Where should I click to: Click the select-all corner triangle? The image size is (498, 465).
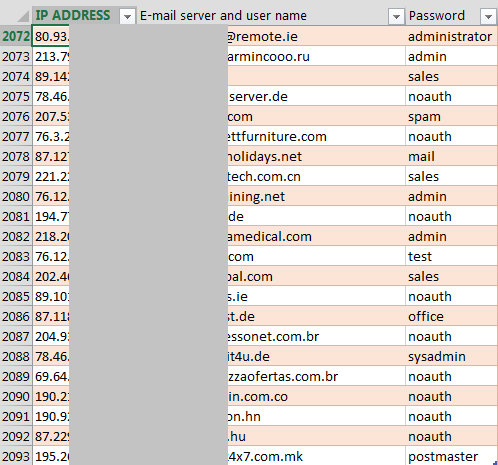click(x=23, y=16)
